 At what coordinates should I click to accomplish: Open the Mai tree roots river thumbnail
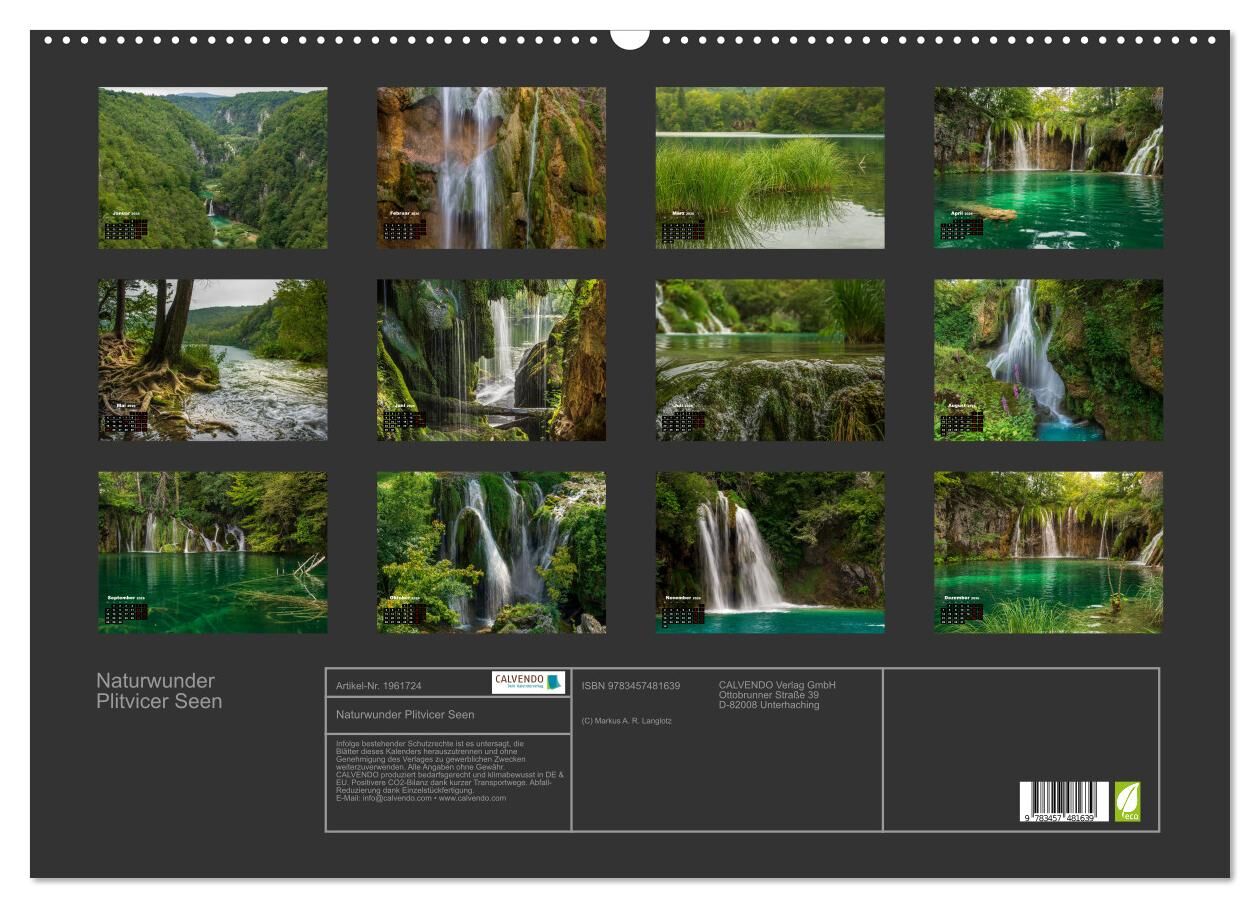click(x=212, y=360)
